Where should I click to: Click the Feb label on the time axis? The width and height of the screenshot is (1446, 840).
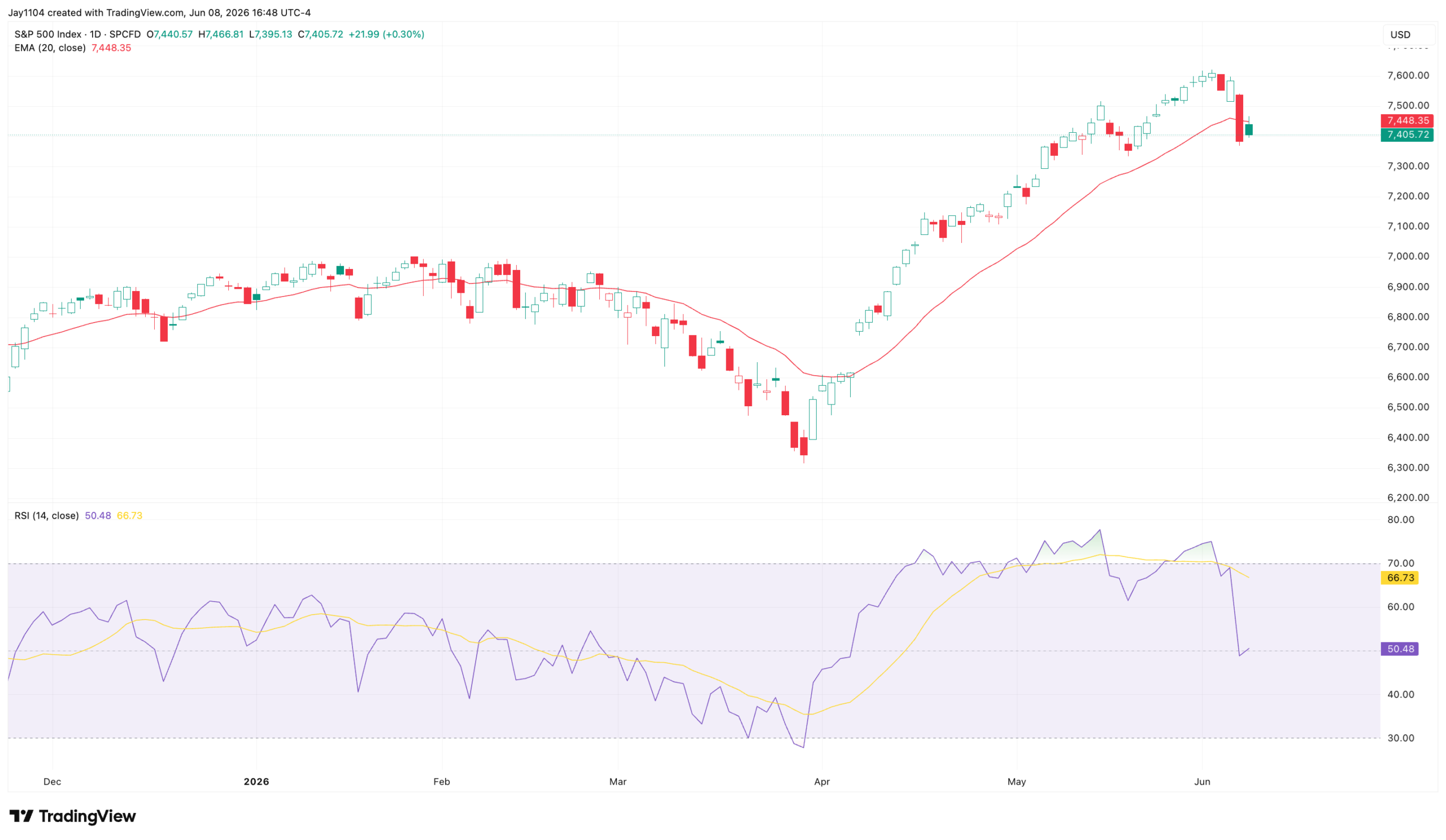441,781
